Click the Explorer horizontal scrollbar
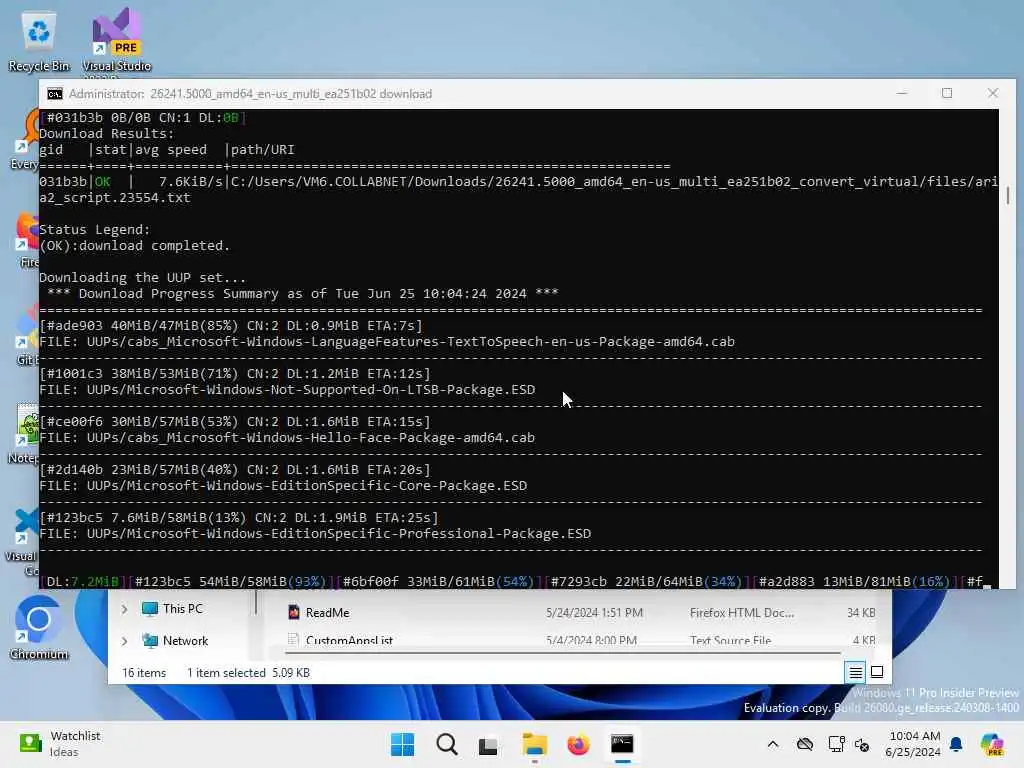Viewport: 1024px width, 768px height. click(563, 652)
